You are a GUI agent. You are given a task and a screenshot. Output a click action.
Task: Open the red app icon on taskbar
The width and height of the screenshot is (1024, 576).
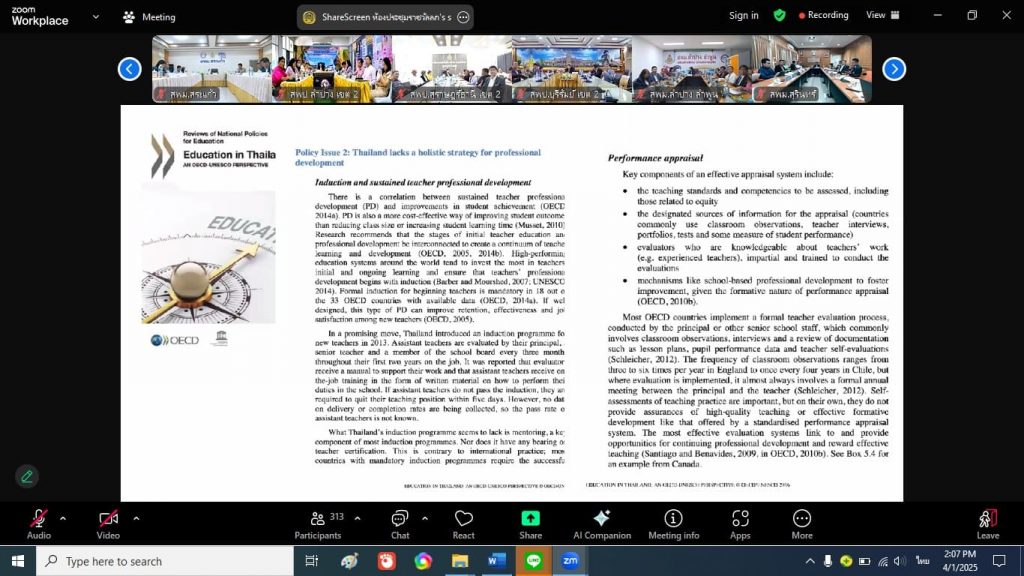(x=387, y=561)
